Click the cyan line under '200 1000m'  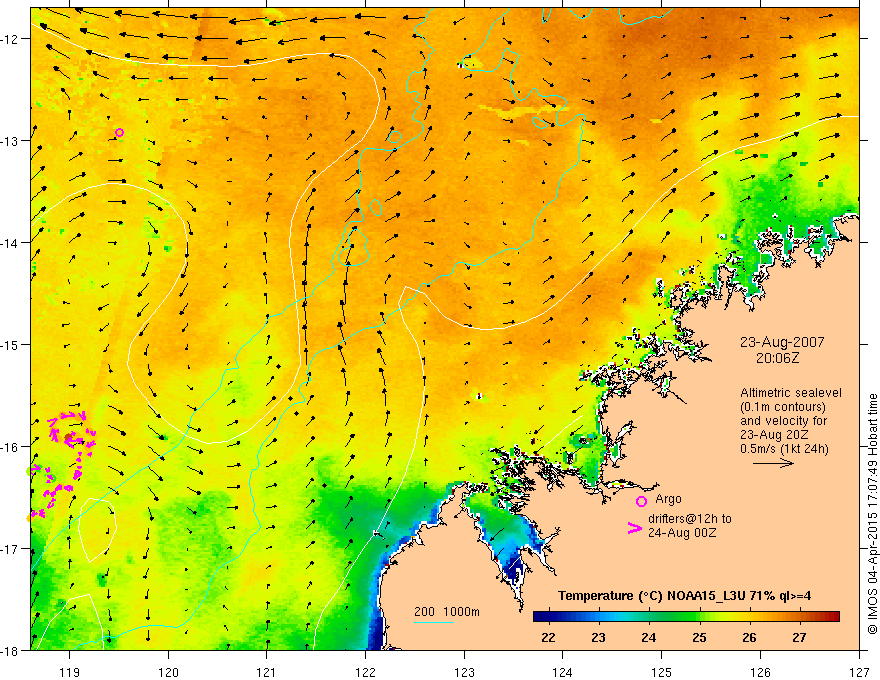tap(433, 622)
